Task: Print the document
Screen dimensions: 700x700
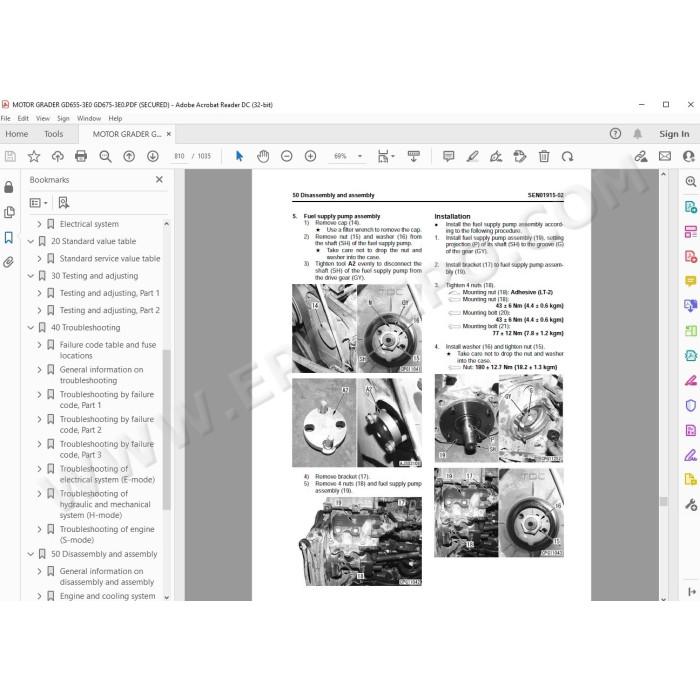Action: 81,156
